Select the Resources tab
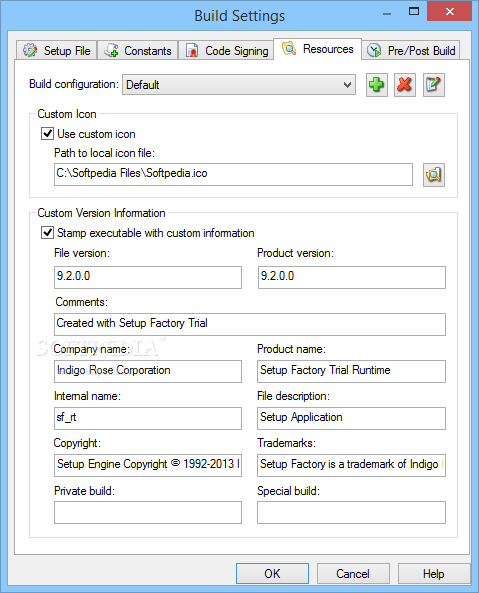Image resolution: width=479 pixels, height=593 pixels. (x=317, y=49)
